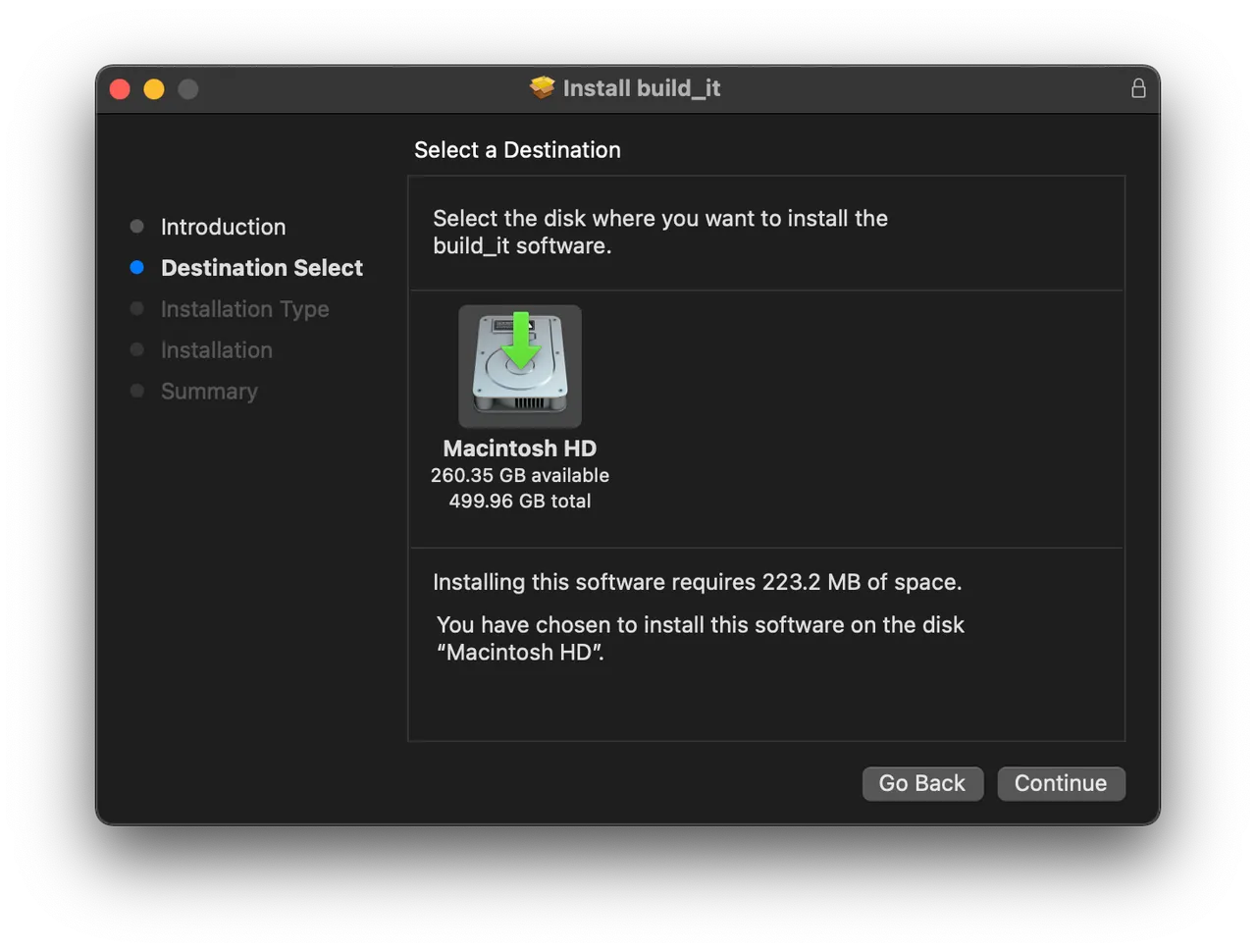Image resolution: width=1256 pixels, height=952 pixels.
Task: Click the Destination Select label
Action: click(x=262, y=267)
